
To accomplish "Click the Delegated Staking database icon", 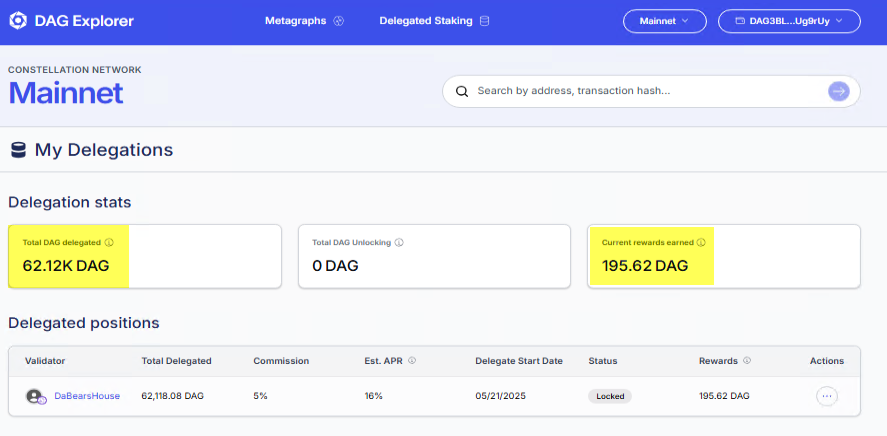I will (484, 21).
